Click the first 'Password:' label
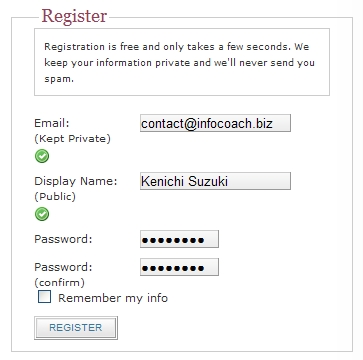363x360 pixels. (x=63, y=239)
